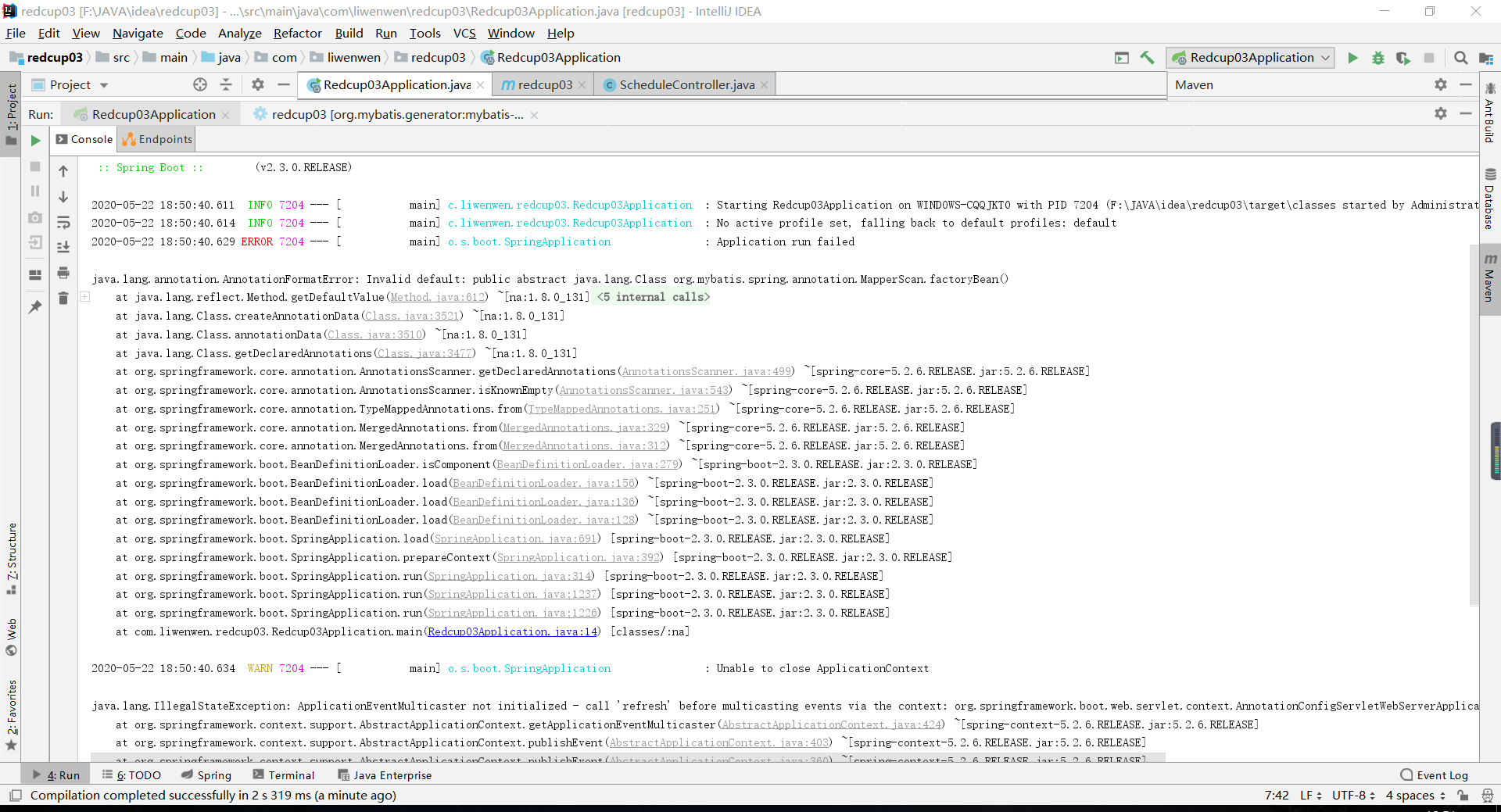Viewport: 1501px width, 812px height.
Task: Build project with hammer icon
Action: pyautogui.click(x=1148, y=58)
